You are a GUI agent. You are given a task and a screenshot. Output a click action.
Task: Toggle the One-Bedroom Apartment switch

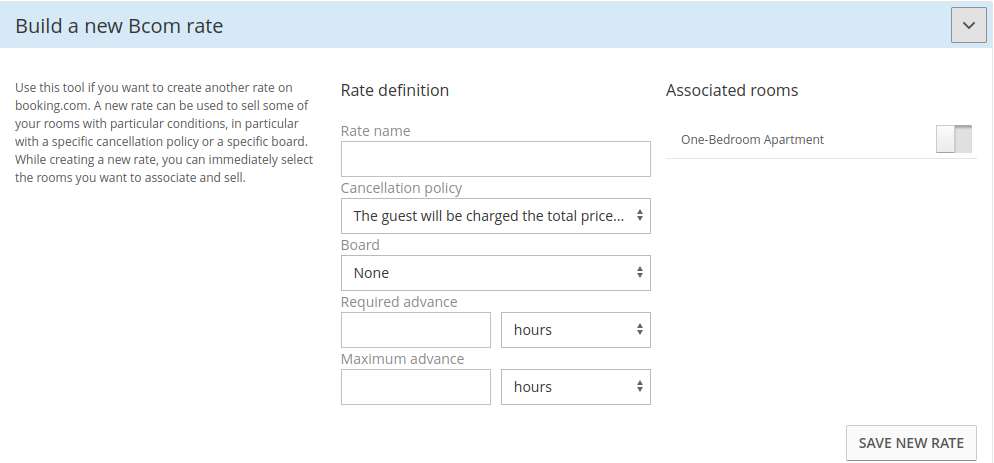point(953,140)
